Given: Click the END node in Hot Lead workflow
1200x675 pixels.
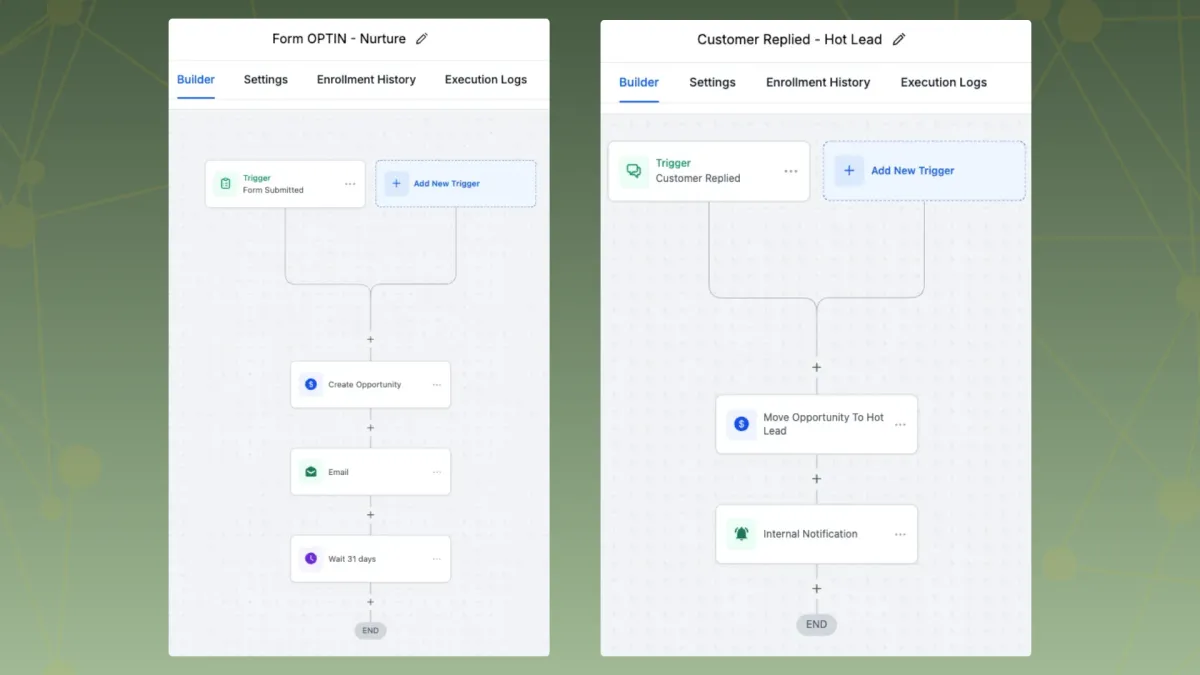Looking at the screenshot, I should [816, 625].
